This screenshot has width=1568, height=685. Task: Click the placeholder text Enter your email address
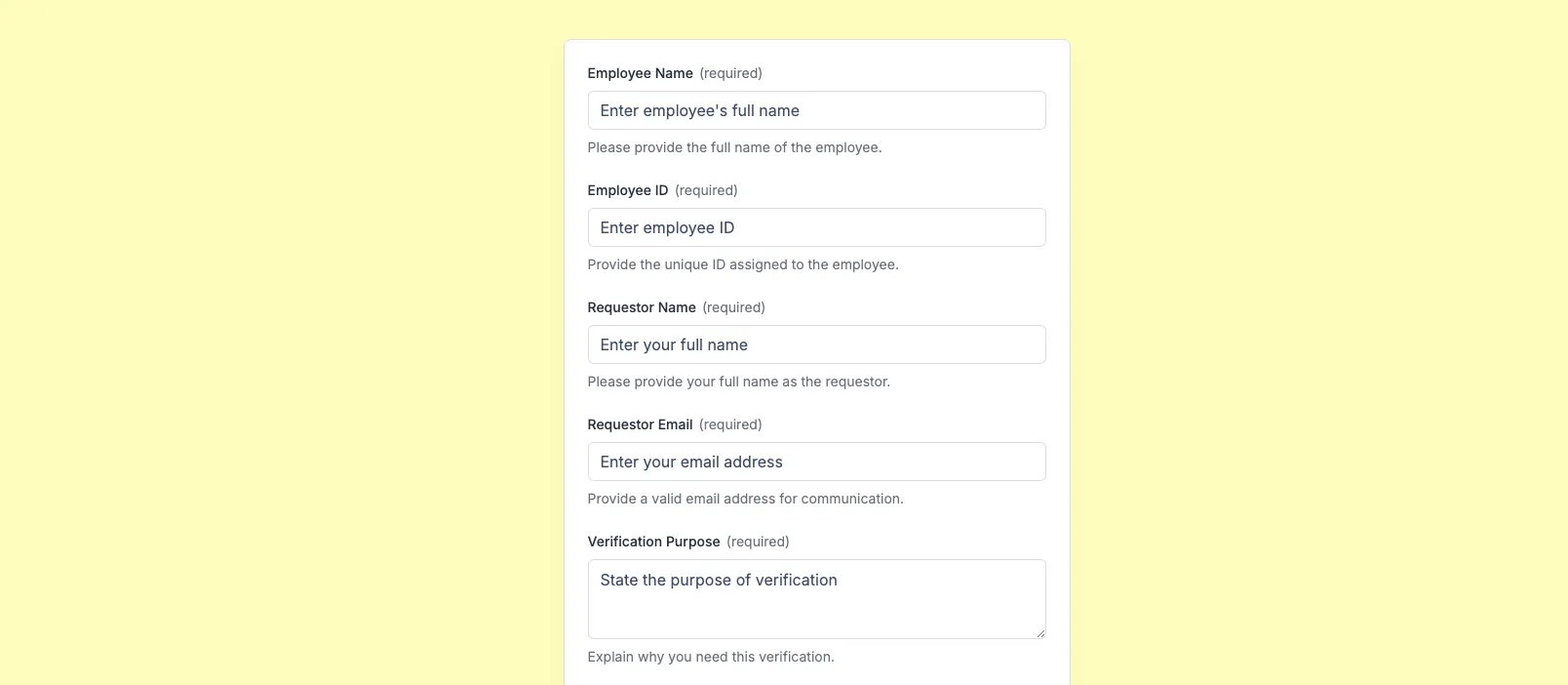(x=691, y=462)
